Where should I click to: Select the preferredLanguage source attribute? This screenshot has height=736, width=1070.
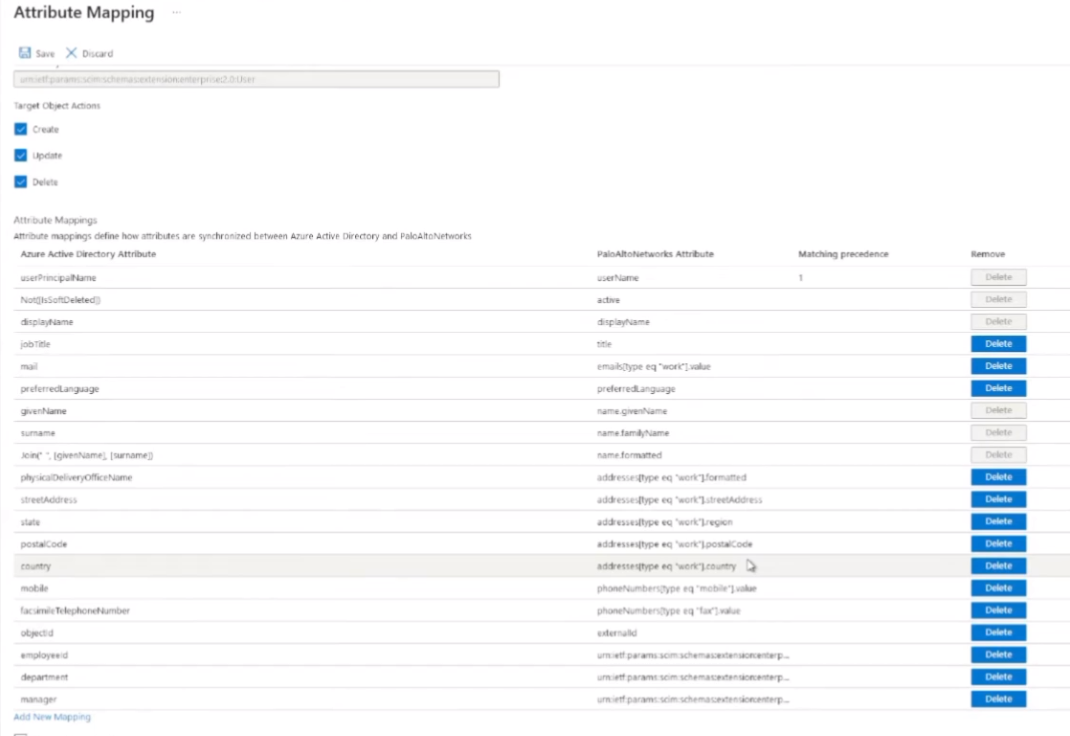59,389
